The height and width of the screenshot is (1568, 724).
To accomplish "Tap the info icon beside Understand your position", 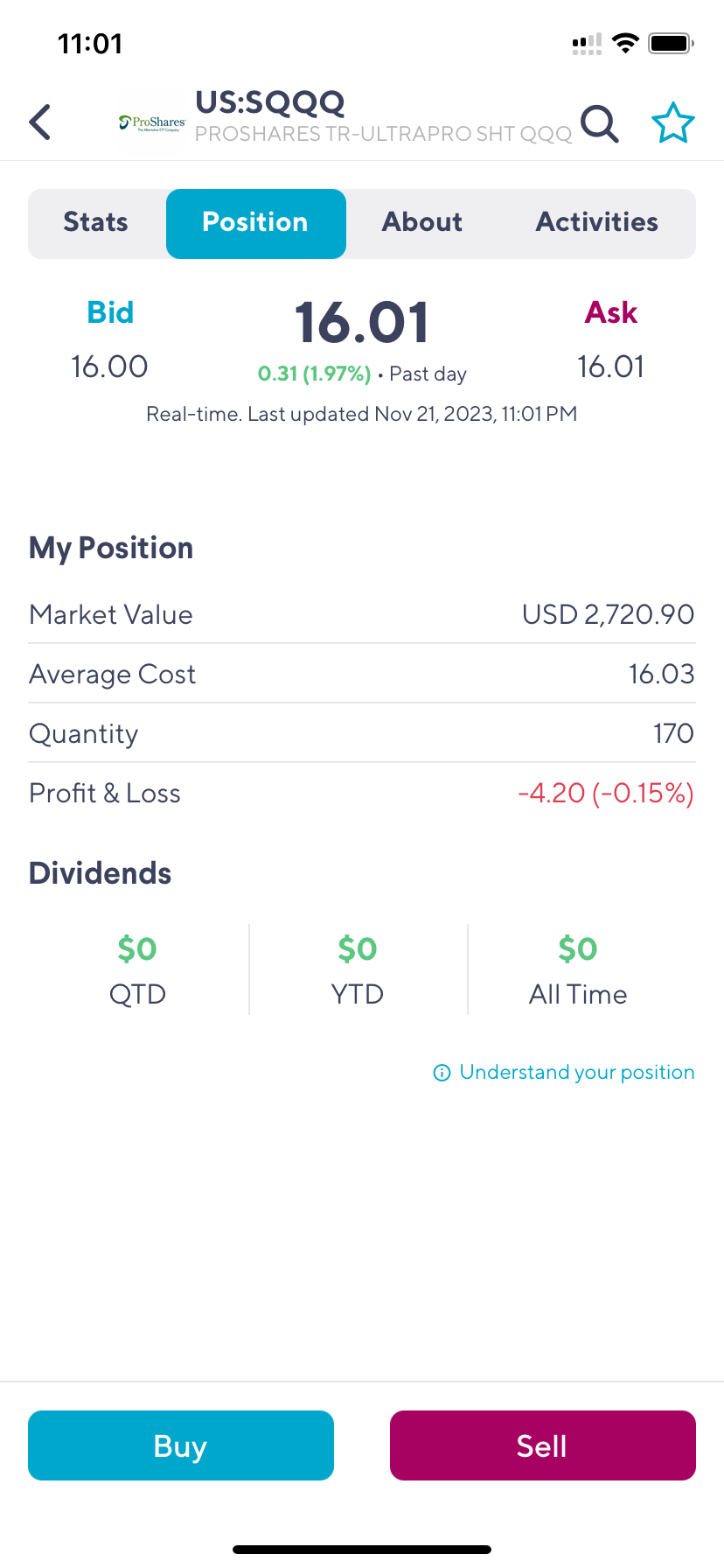I will (442, 1073).
